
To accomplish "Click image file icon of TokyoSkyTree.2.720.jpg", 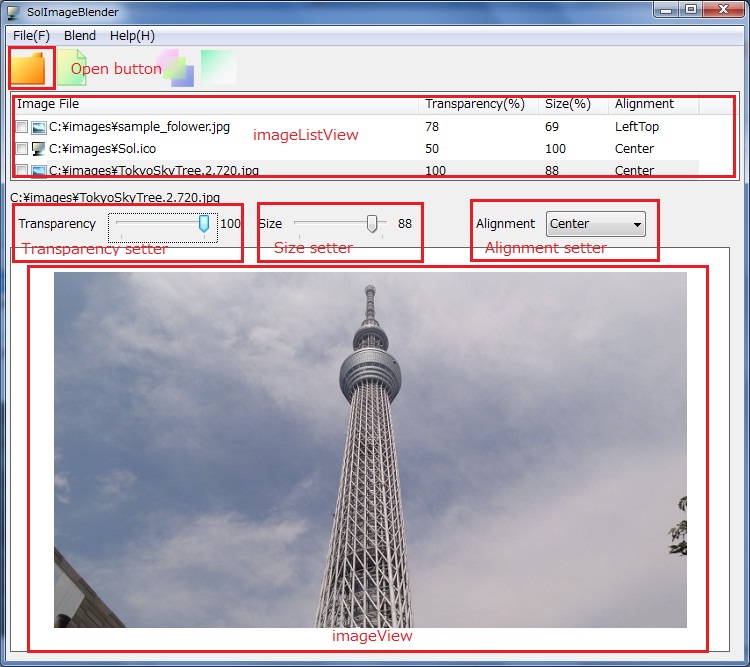I will (x=39, y=171).
